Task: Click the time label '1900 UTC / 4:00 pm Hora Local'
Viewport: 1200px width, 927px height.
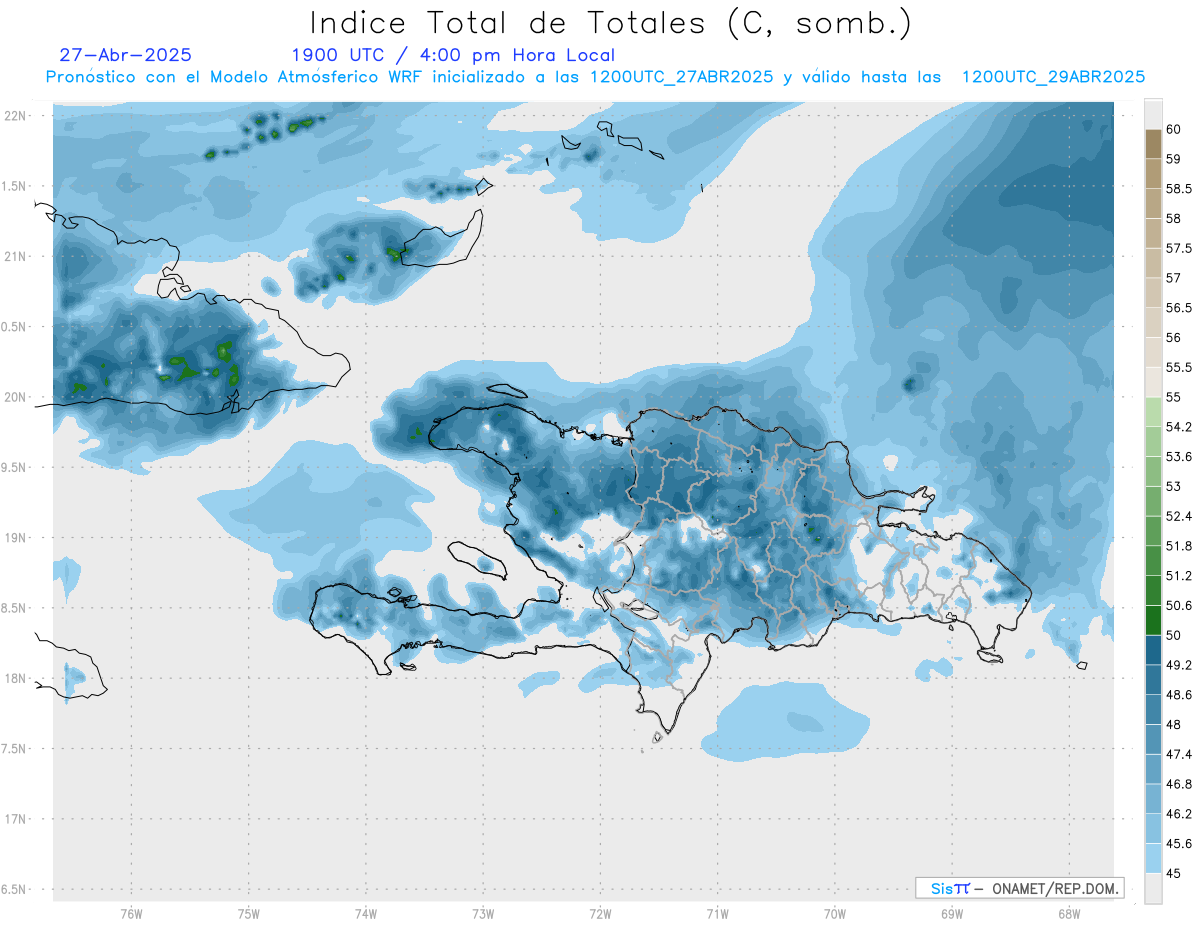Action: tap(453, 56)
